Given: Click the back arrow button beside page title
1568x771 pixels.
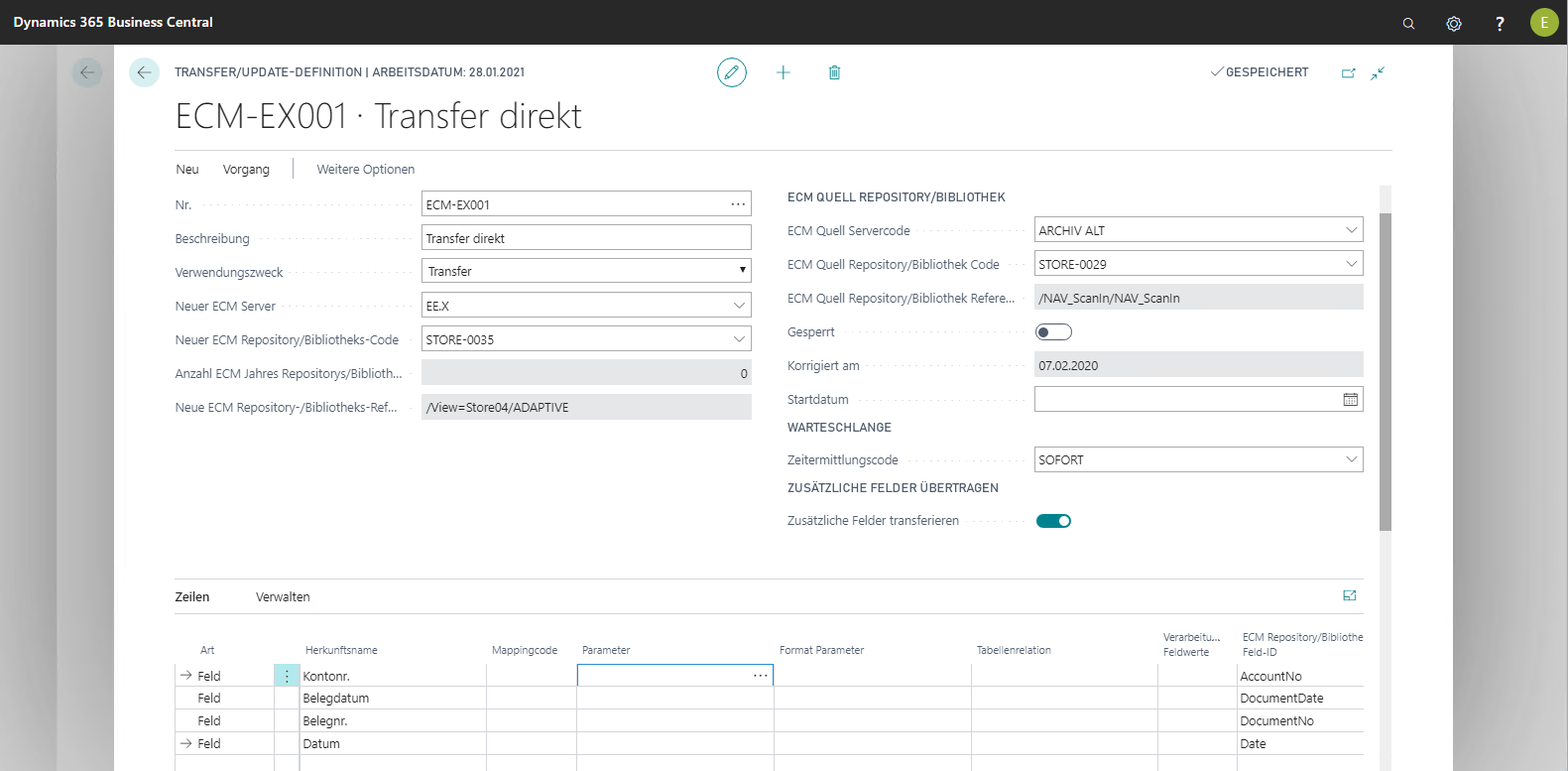Looking at the screenshot, I should (x=144, y=72).
